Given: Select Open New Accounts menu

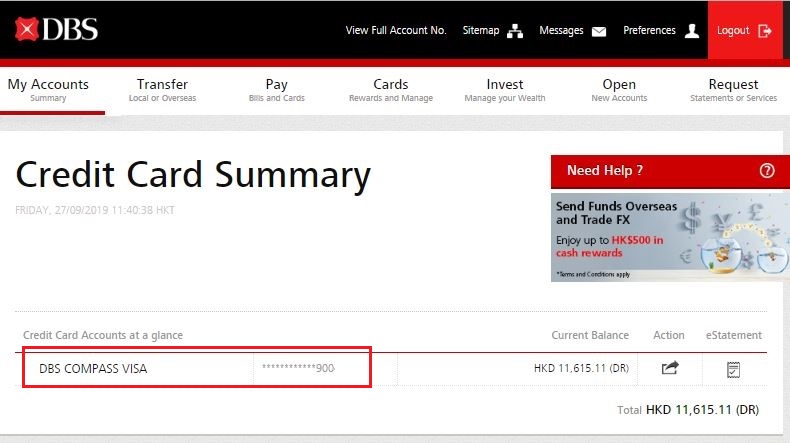Looking at the screenshot, I should pyautogui.click(x=619, y=90).
